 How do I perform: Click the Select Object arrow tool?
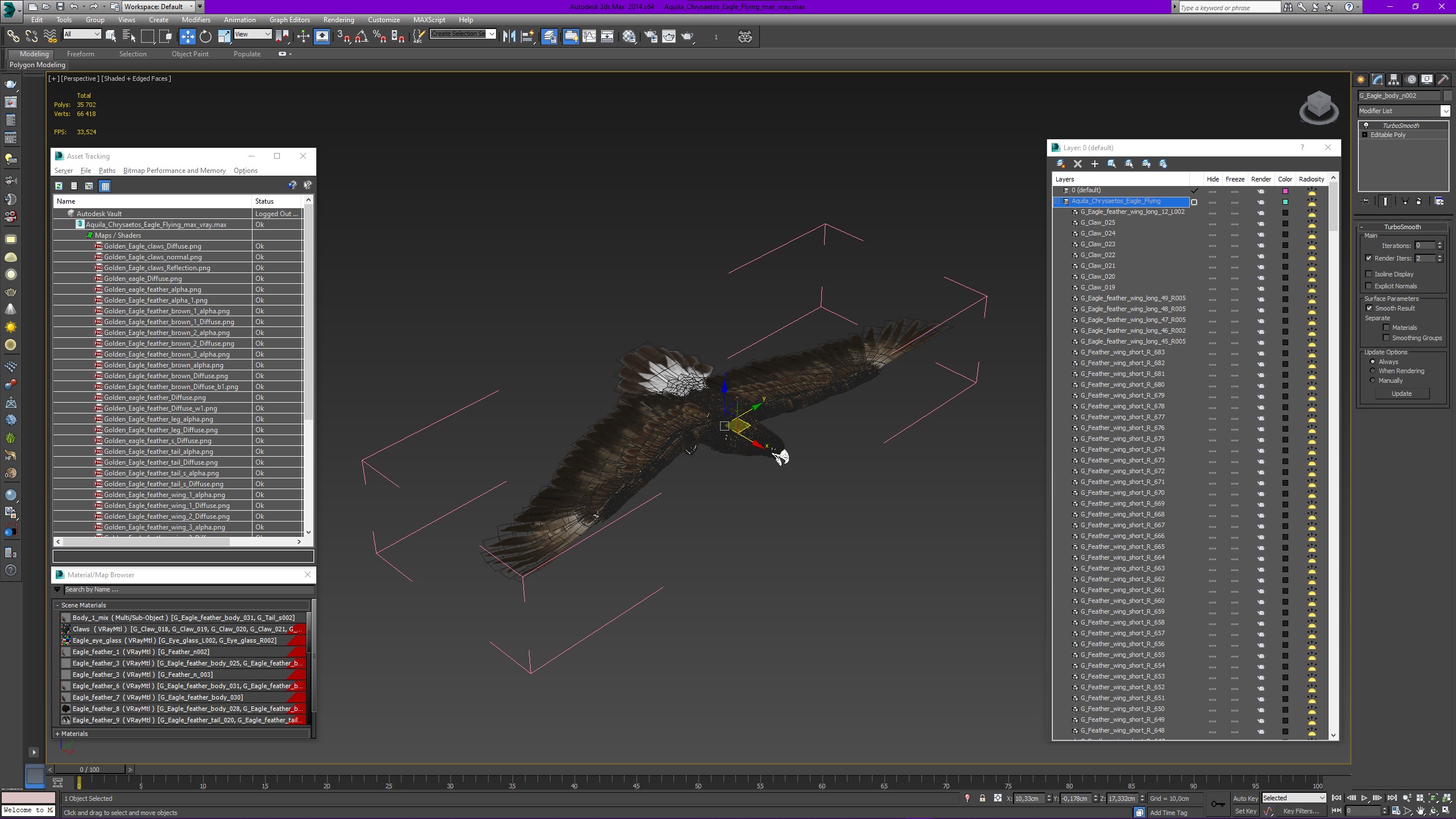(x=111, y=36)
